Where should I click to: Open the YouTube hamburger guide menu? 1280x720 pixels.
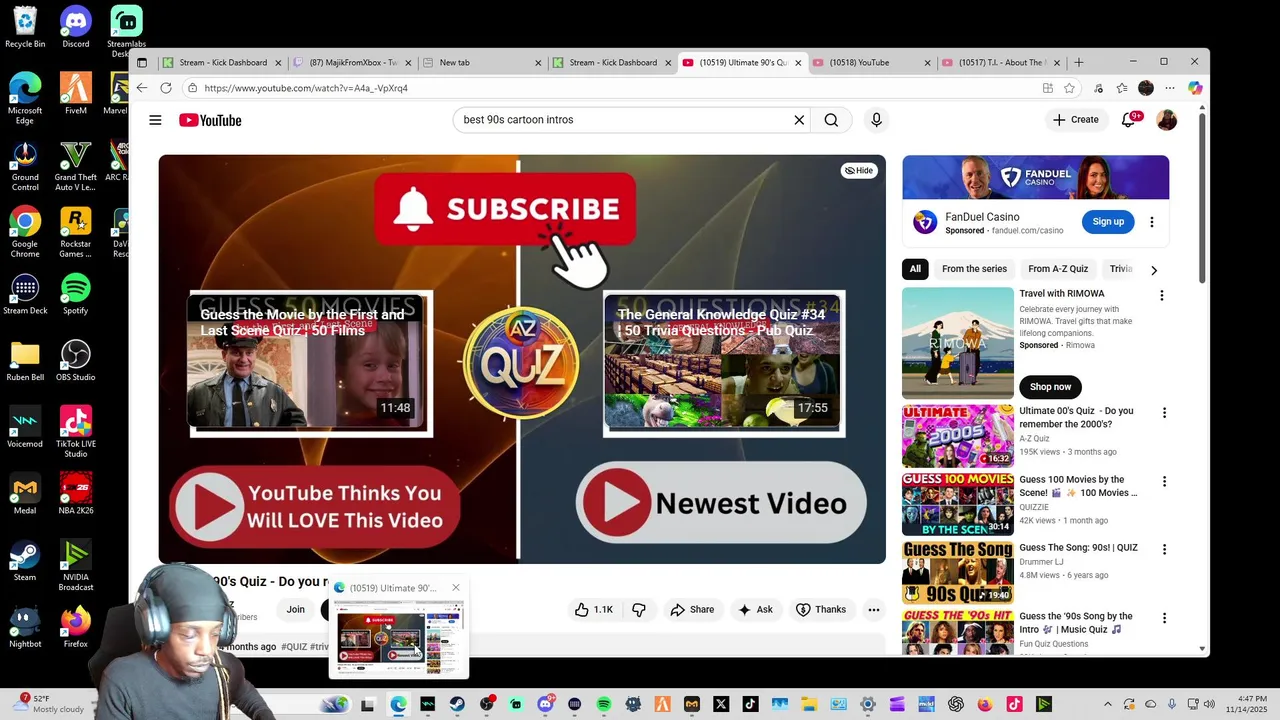tap(155, 120)
